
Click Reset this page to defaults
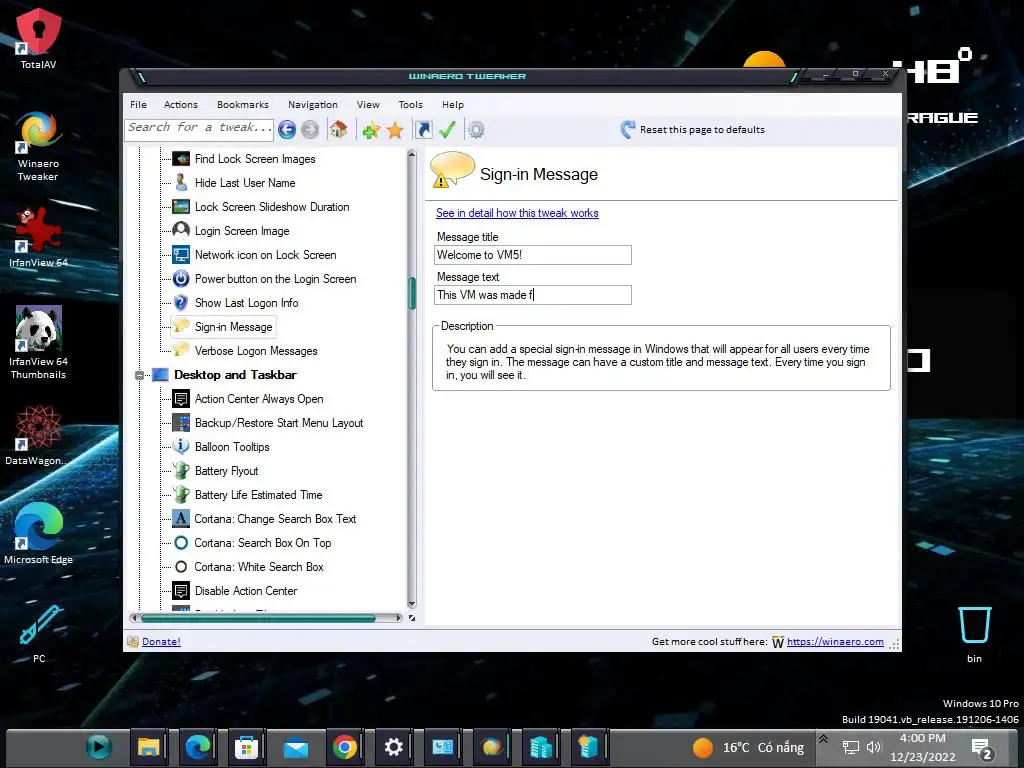[x=693, y=129]
